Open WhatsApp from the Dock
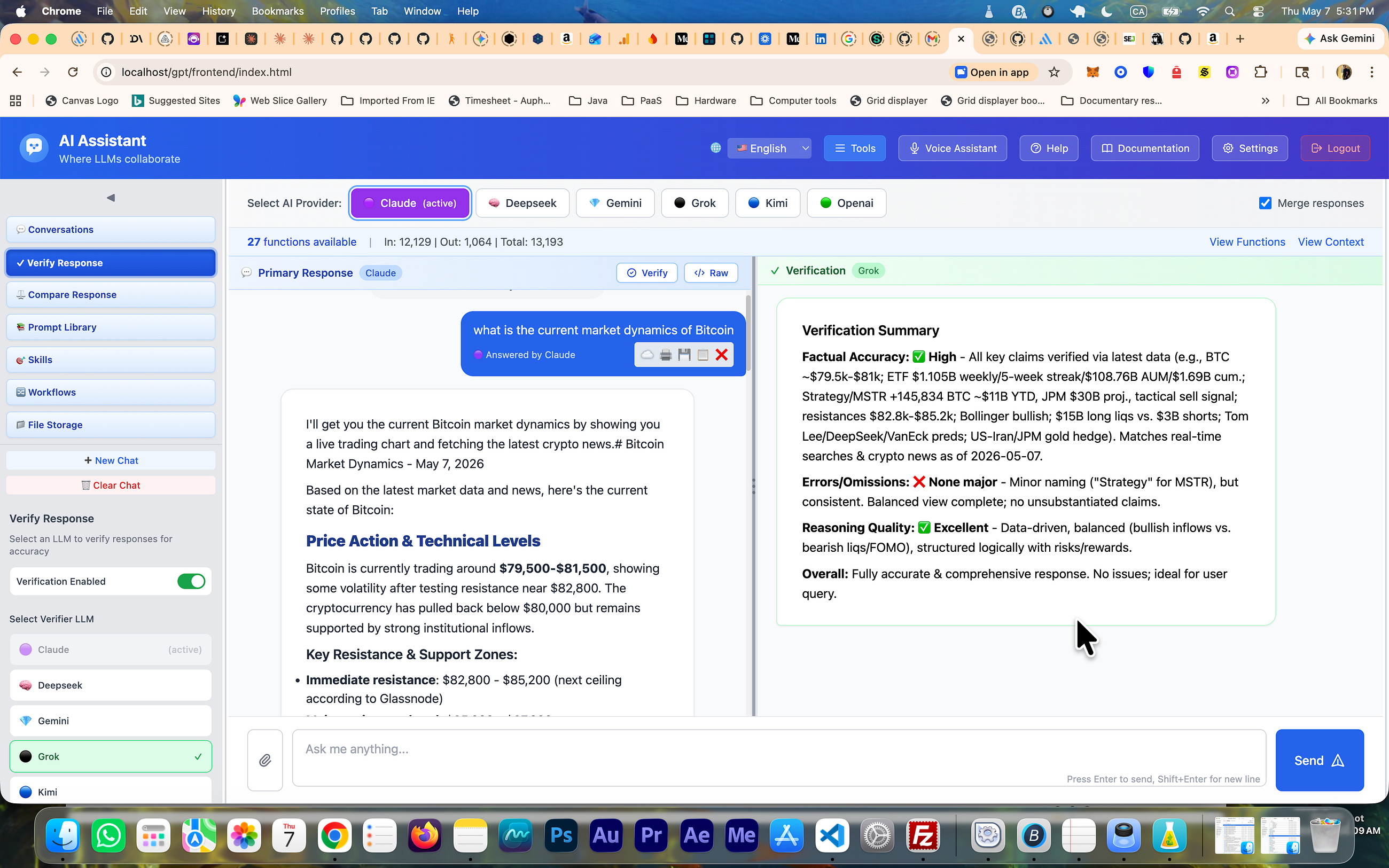The width and height of the screenshot is (1389, 868). tap(108, 835)
